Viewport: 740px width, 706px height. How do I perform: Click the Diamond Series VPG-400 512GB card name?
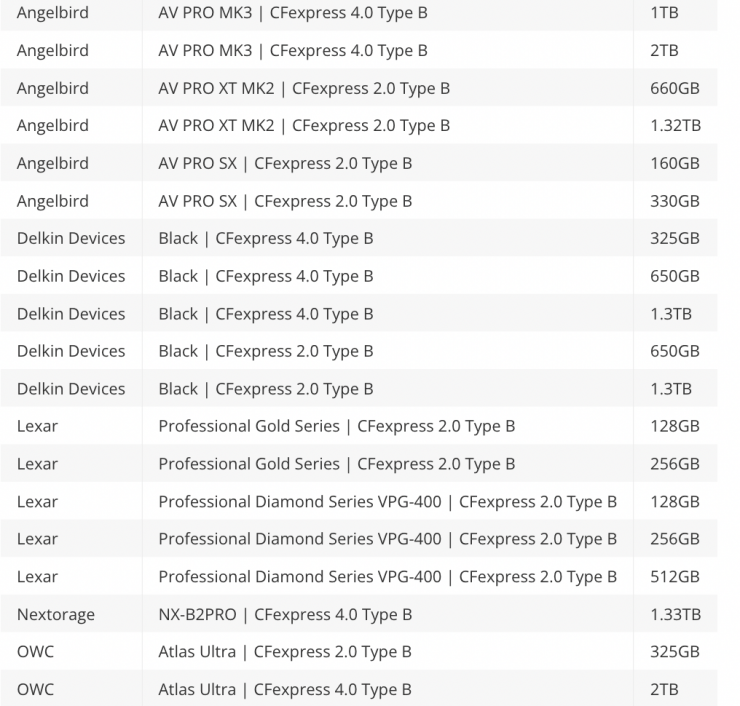pos(387,577)
